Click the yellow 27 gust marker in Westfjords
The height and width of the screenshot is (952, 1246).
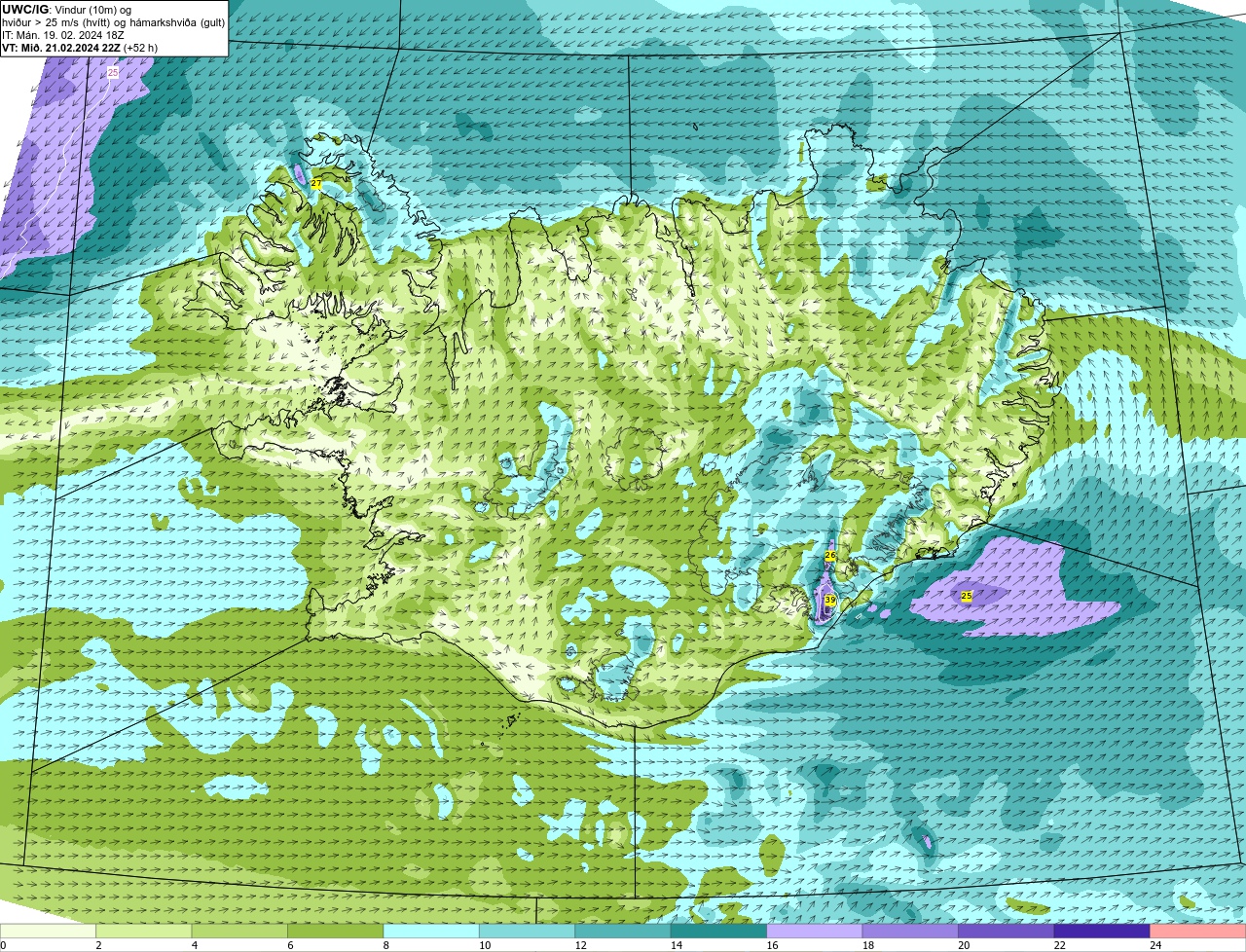click(316, 183)
